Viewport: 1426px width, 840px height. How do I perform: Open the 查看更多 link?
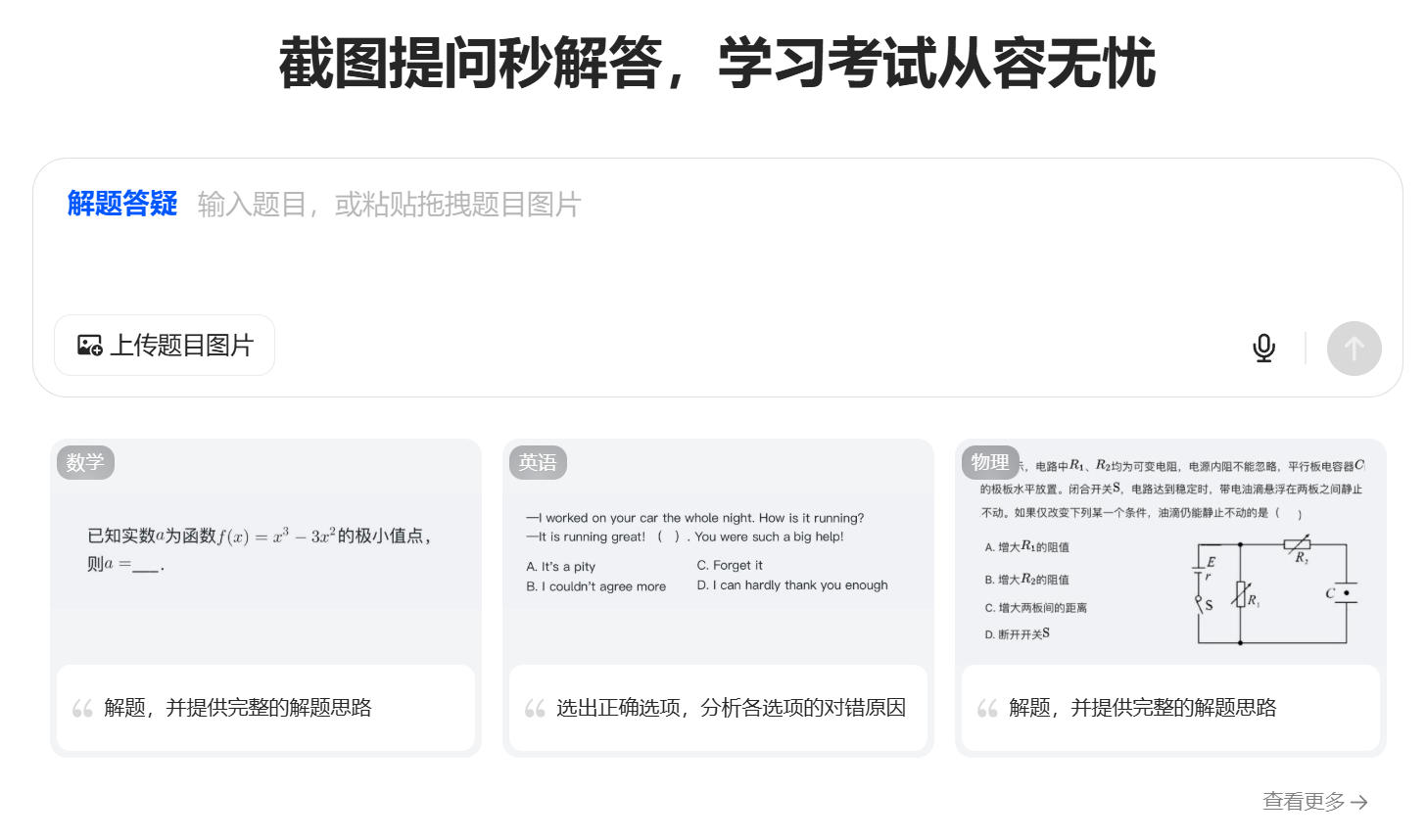(1304, 802)
